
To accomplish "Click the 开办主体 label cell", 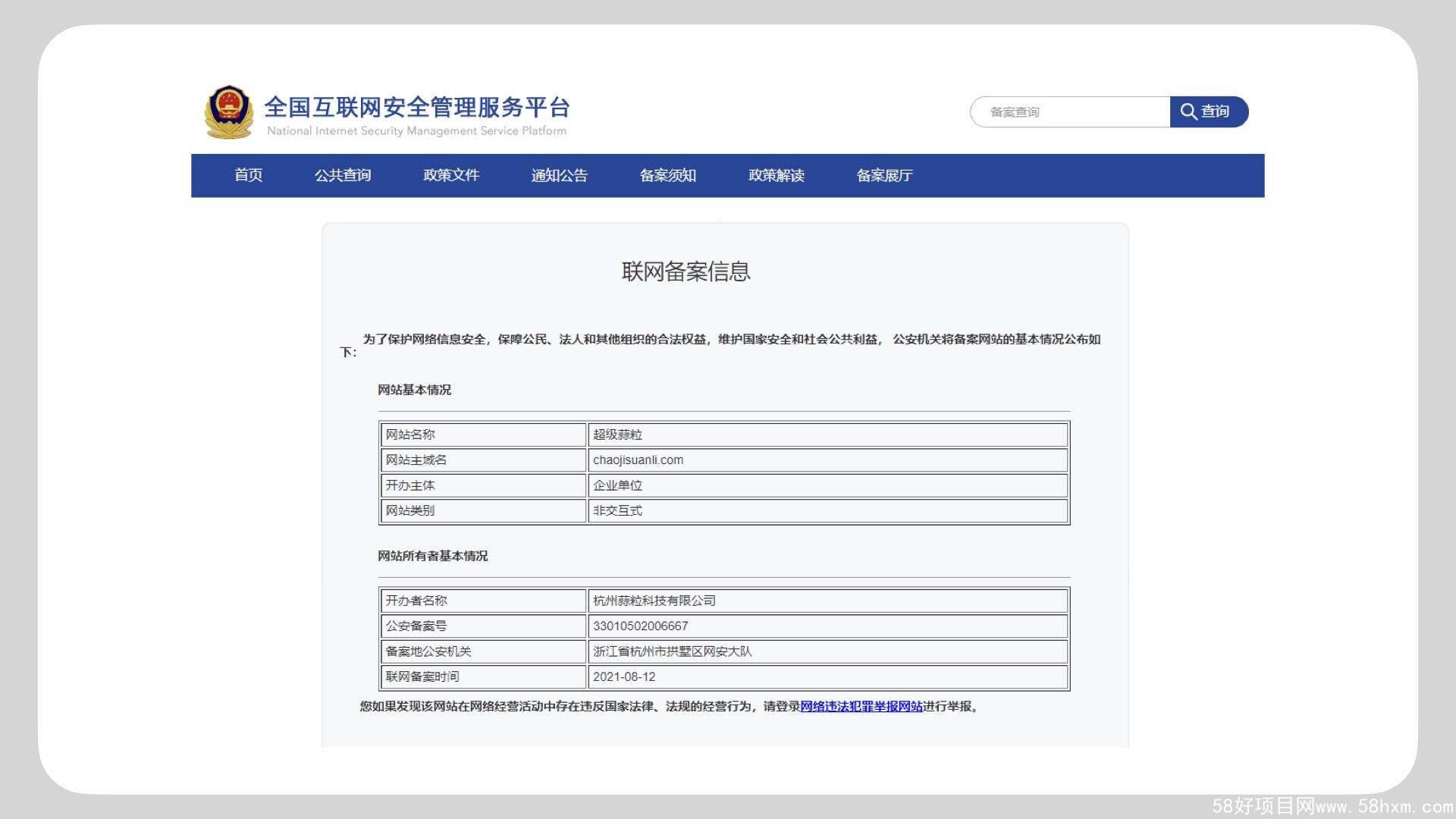I will click(x=483, y=485).
